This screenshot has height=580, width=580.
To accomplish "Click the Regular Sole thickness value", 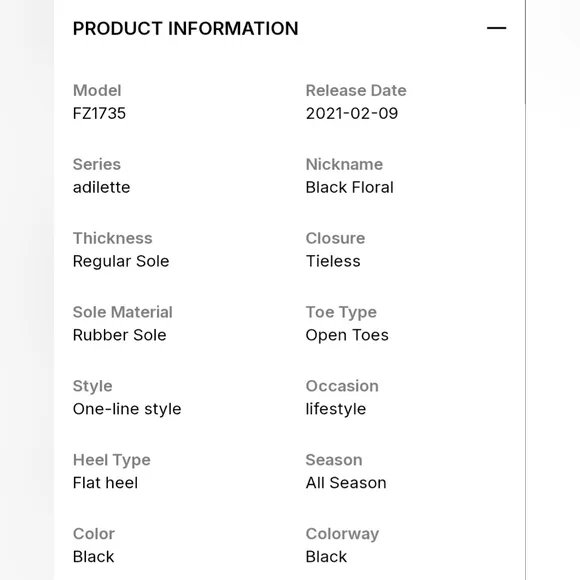I will 121,261.
